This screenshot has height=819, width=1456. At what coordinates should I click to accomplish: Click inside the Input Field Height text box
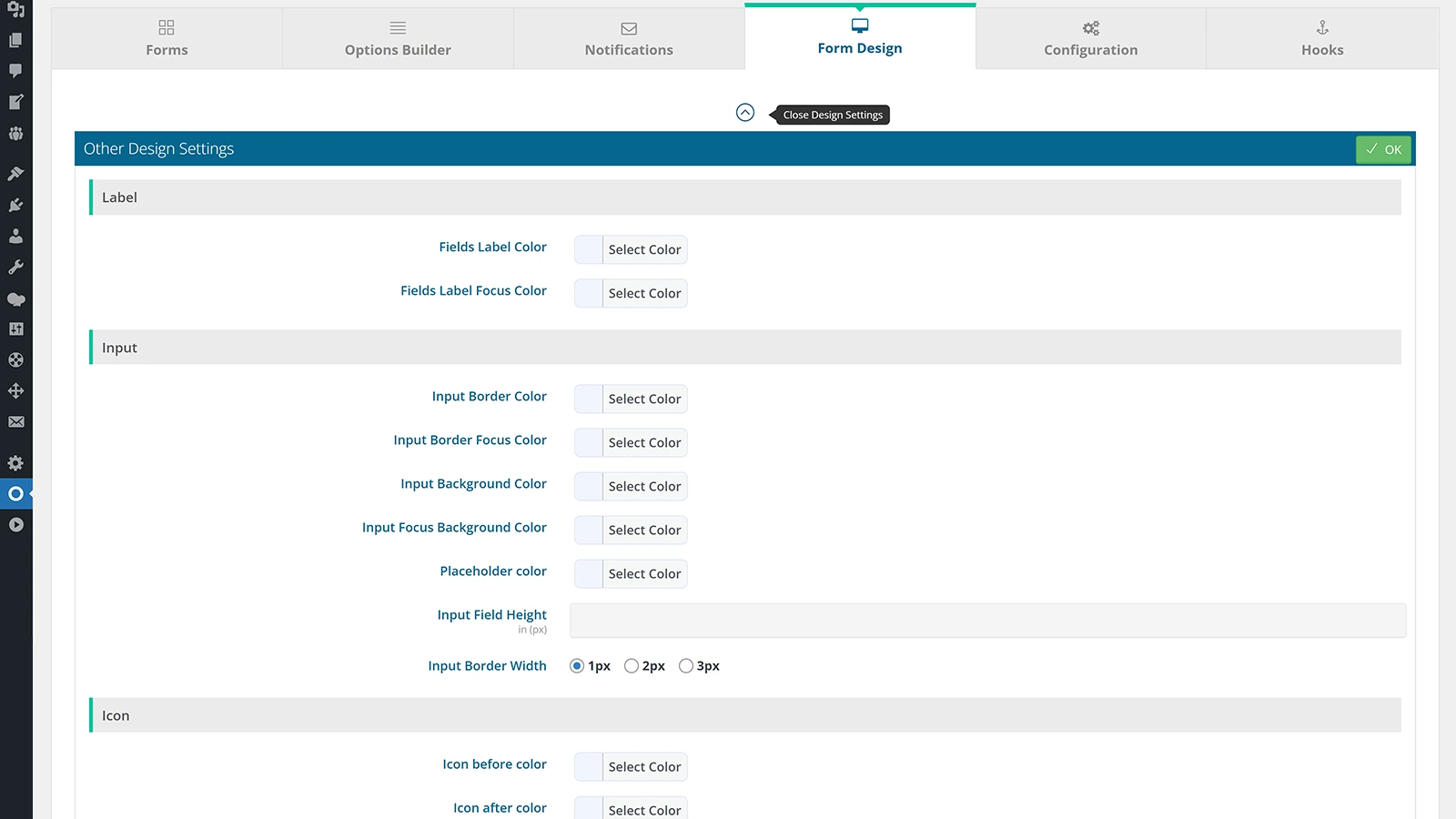987,620
